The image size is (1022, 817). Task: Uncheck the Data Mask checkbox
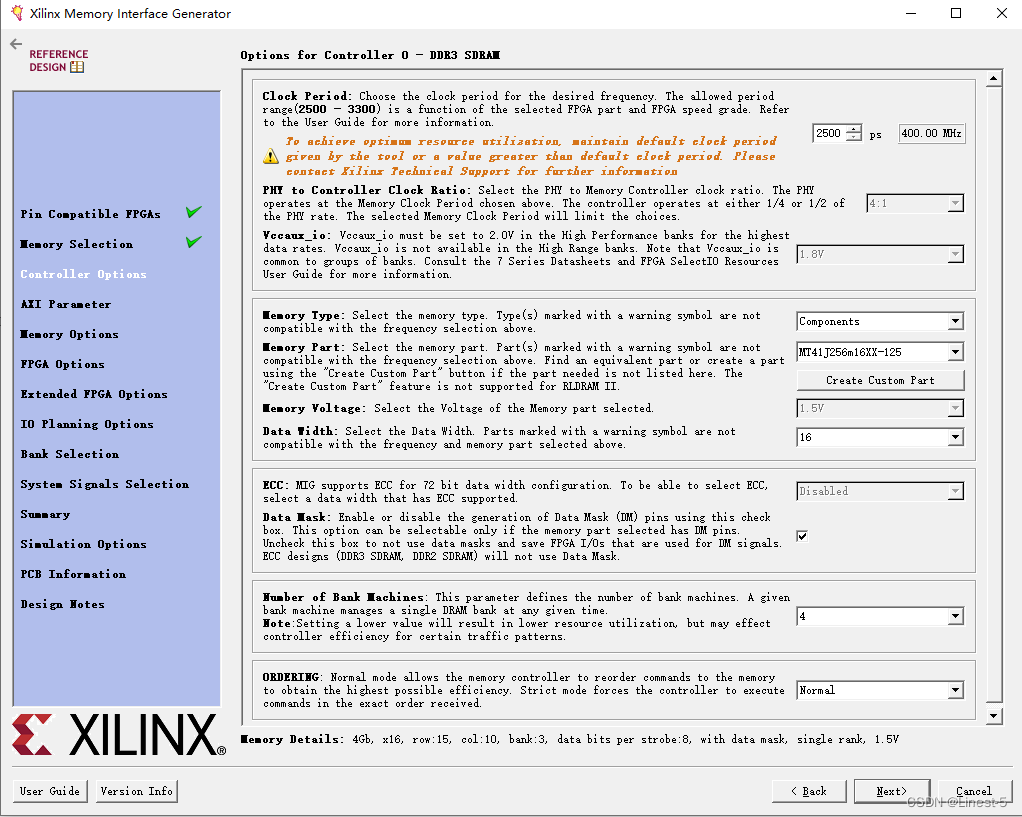coord(802,536)
